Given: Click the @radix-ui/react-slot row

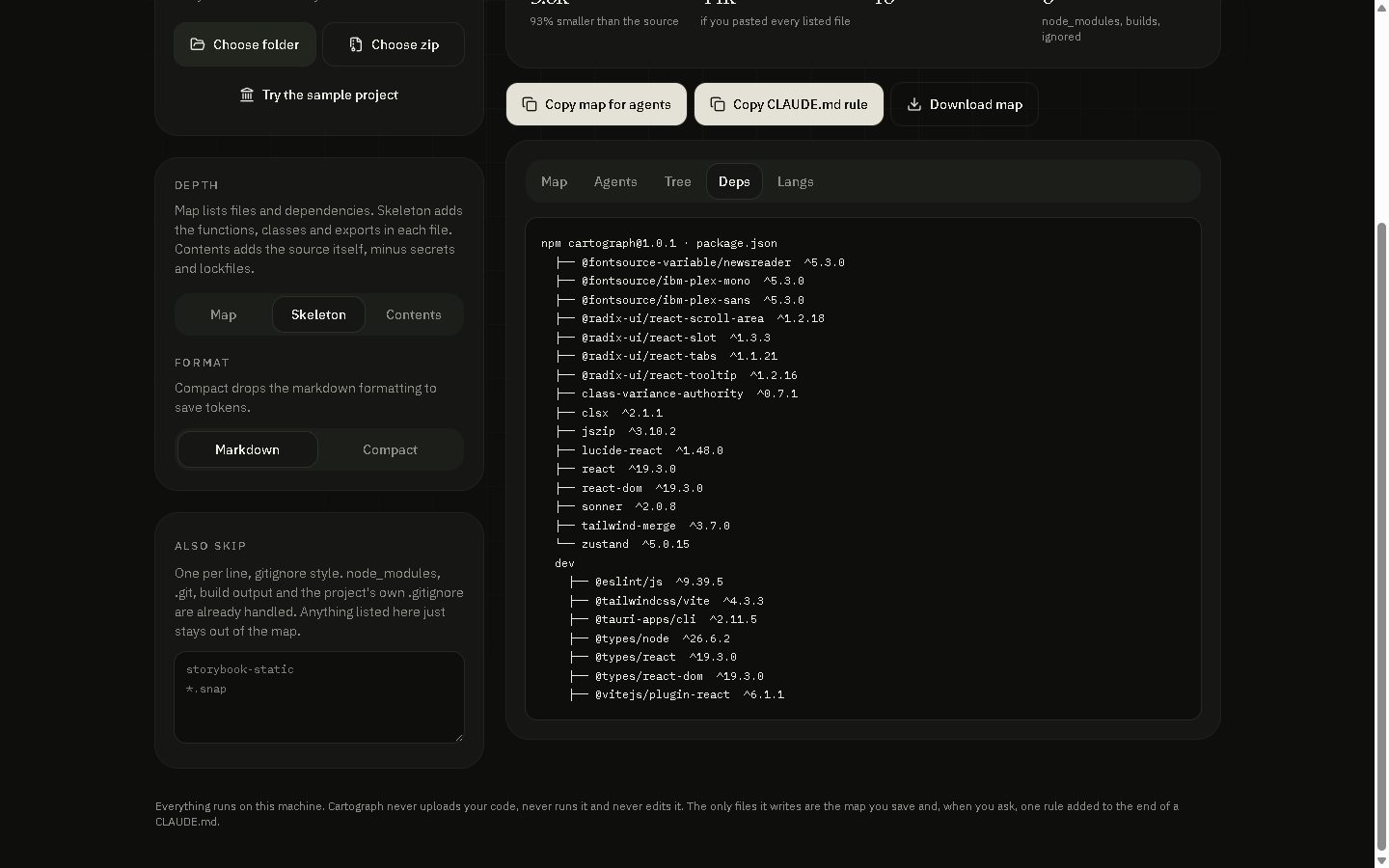Looking at the screenshot, I should pos(663,338).
